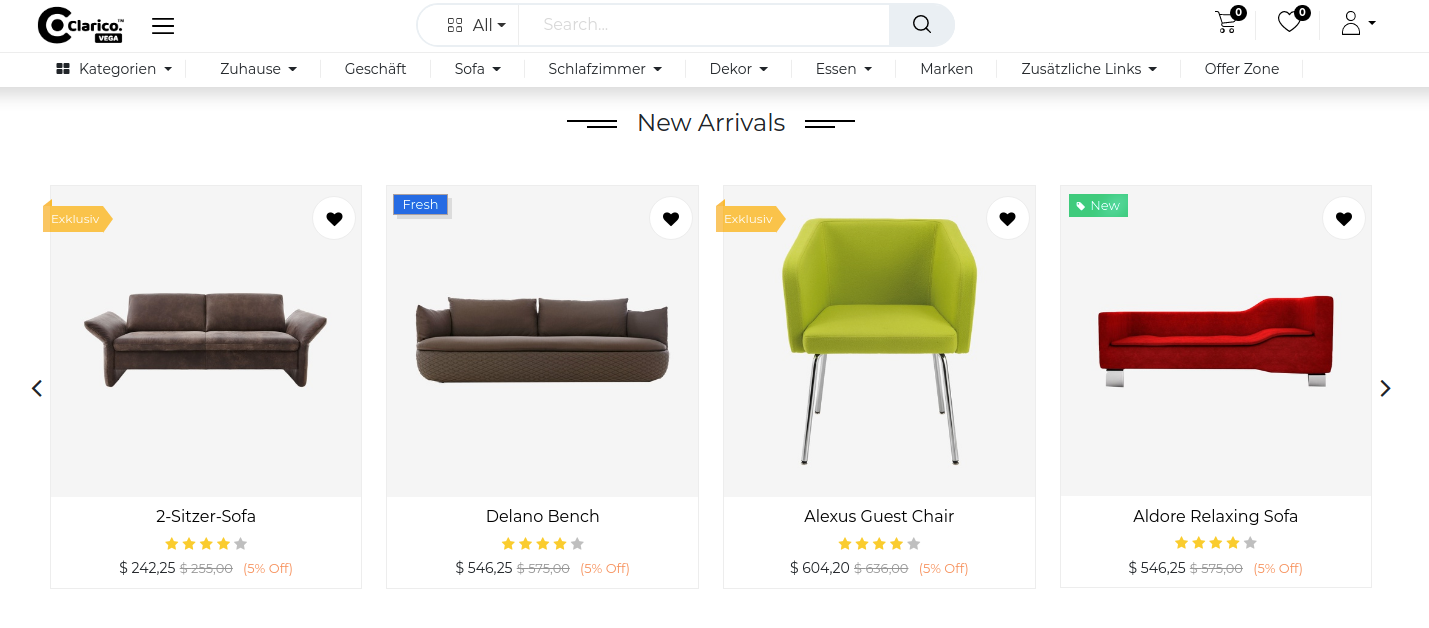
Task: Open the Delano Bench product title
Action: point(542,516)
